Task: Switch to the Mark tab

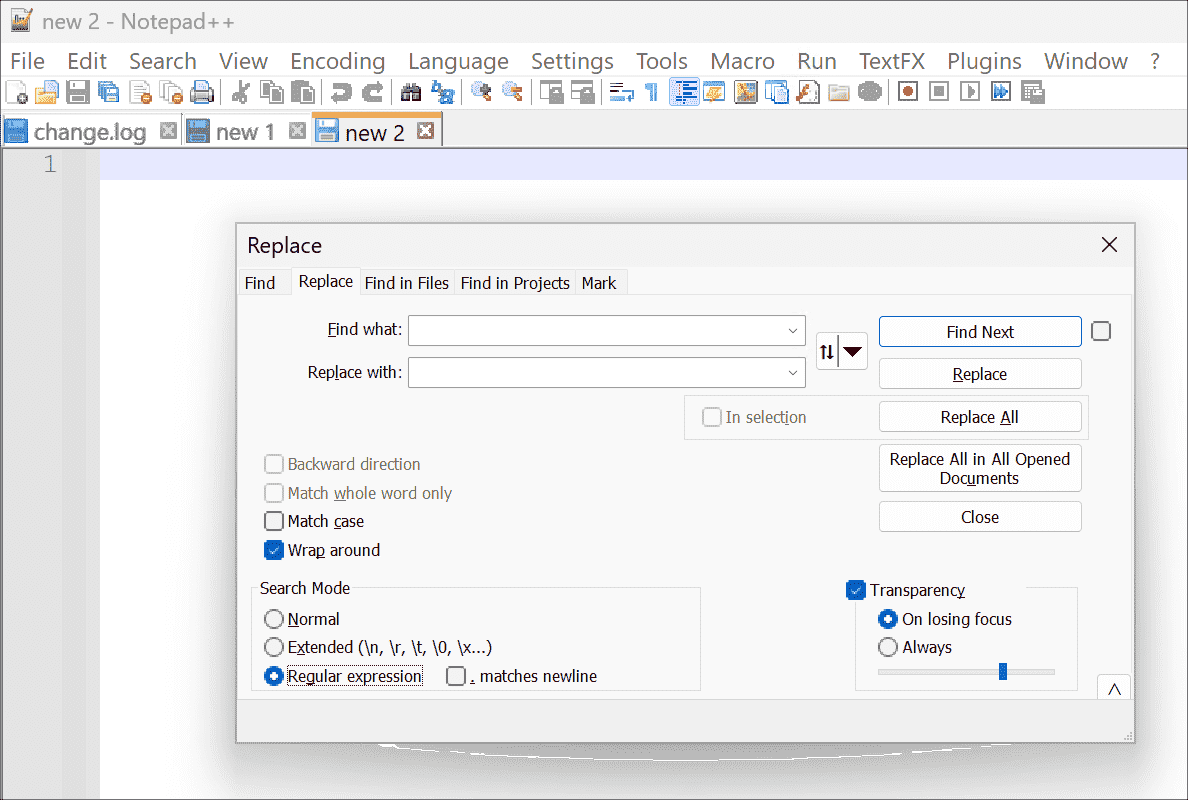Action: pos(599,283)
